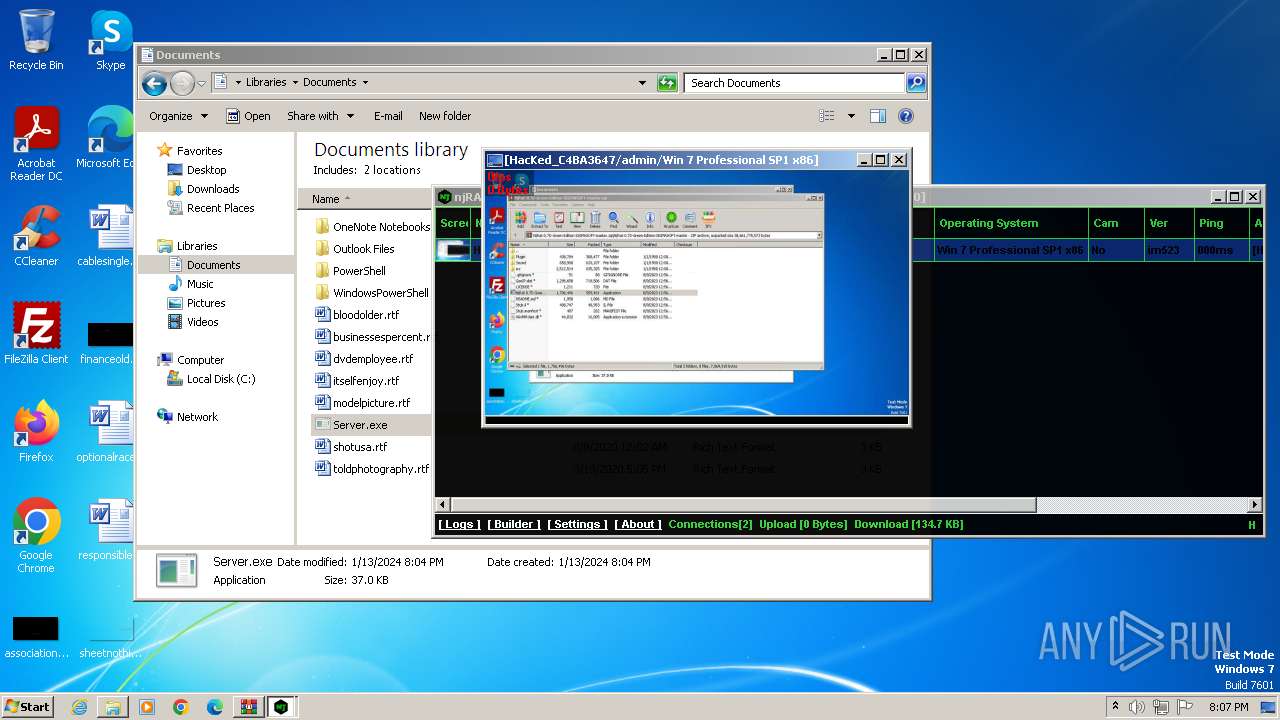
Task: Change view using the views icon
Action: pos(827,116)
